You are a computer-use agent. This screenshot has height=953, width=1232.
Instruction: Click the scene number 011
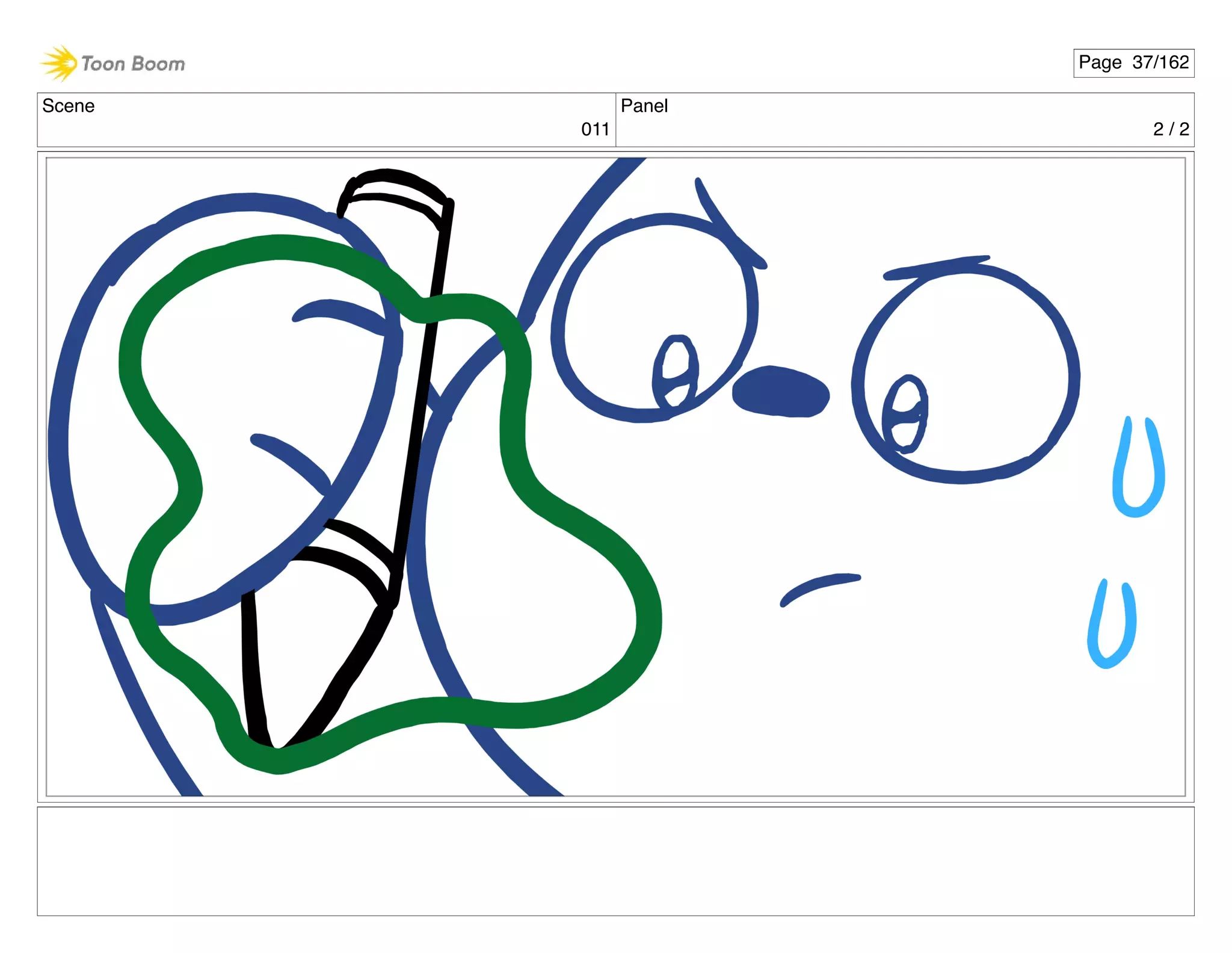[x=595, y=129]
